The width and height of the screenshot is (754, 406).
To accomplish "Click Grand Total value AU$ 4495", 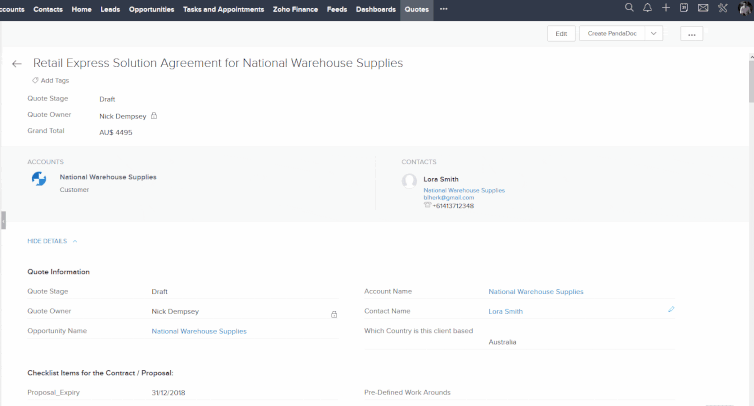I will (x=116, y=132).
